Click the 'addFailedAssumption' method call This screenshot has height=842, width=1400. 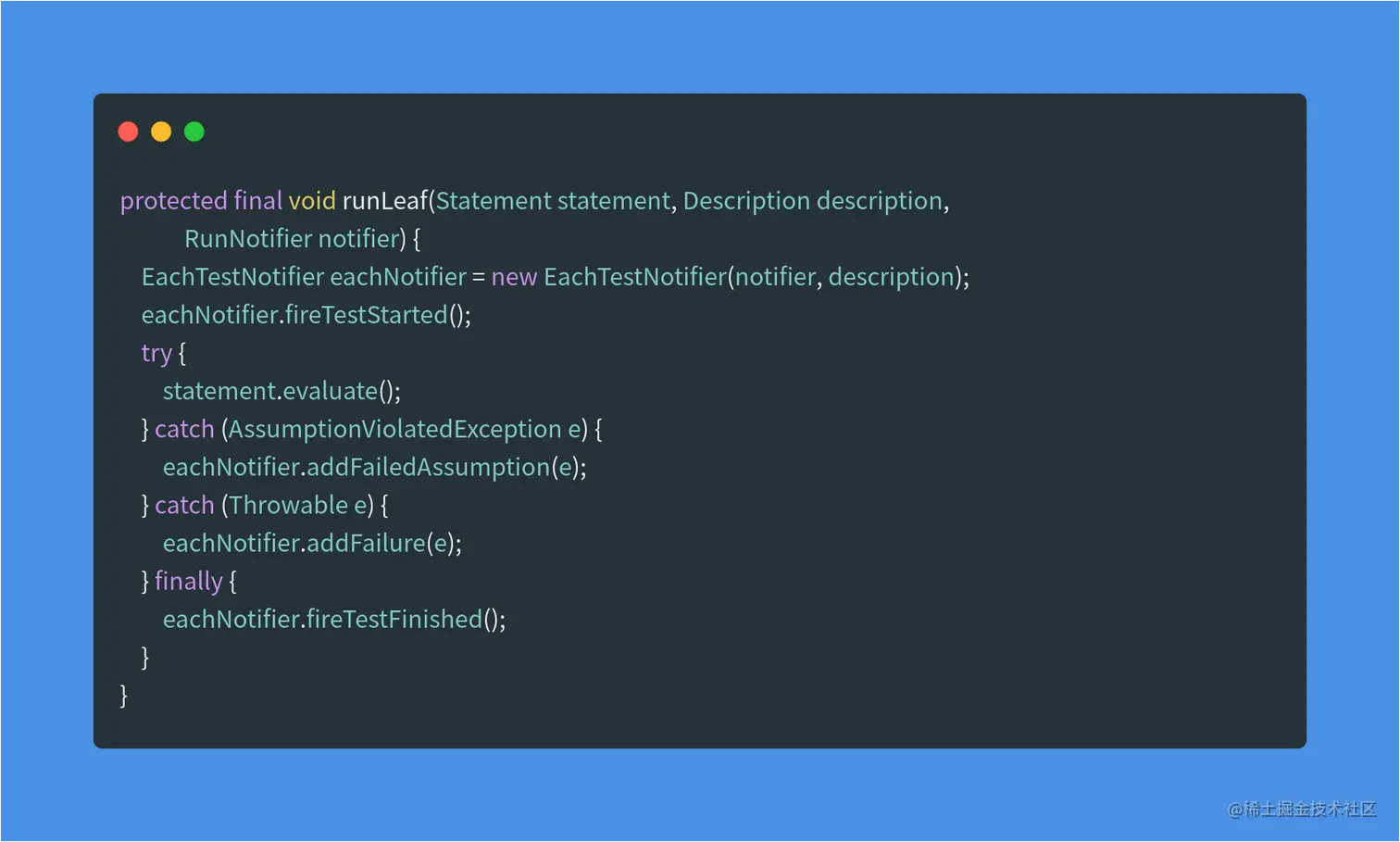pos(428,467)
